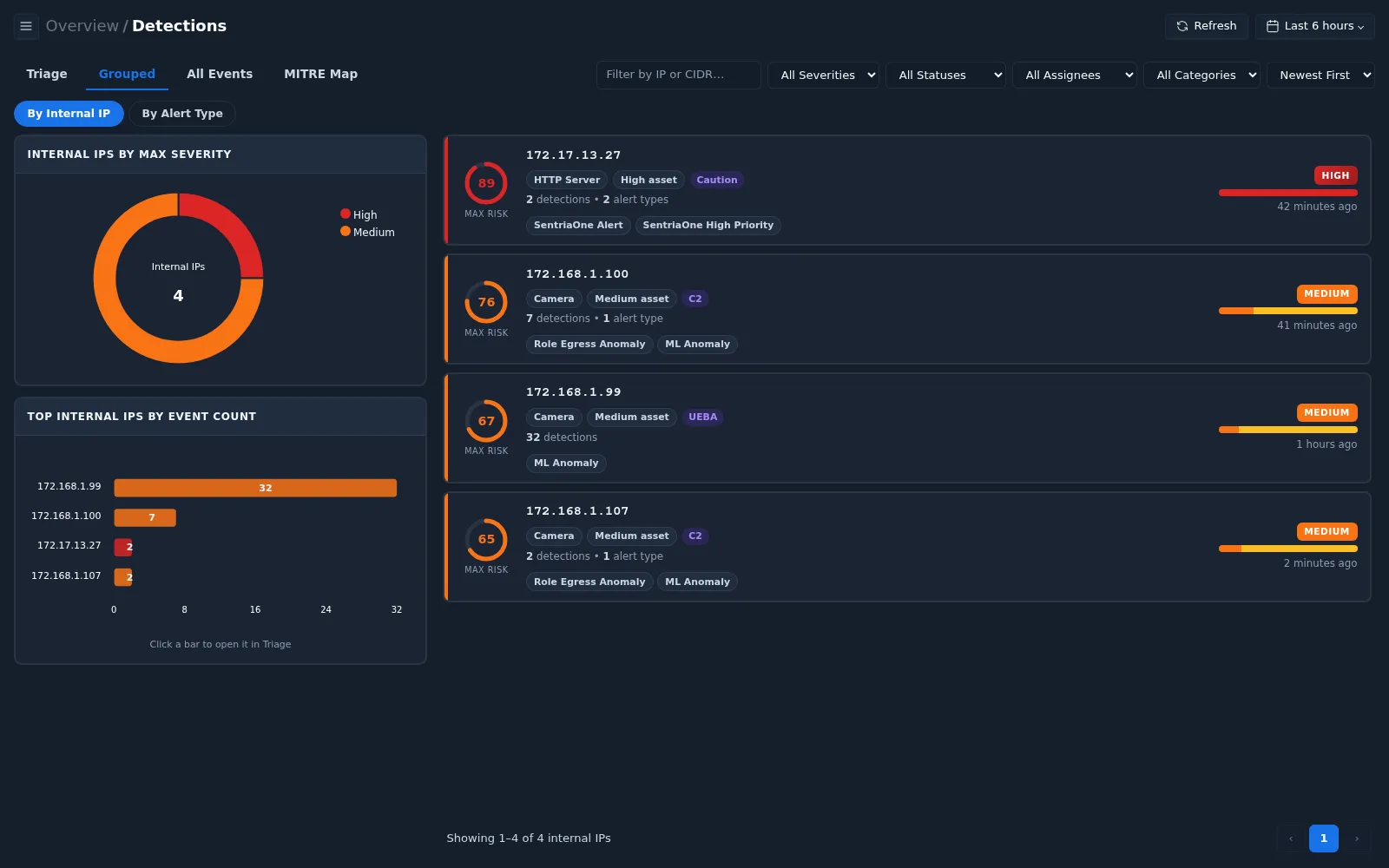This screenshot has width=1389, height=868.
Task: Switch grouping to By Alert Type
Action: tap(182, 114)
